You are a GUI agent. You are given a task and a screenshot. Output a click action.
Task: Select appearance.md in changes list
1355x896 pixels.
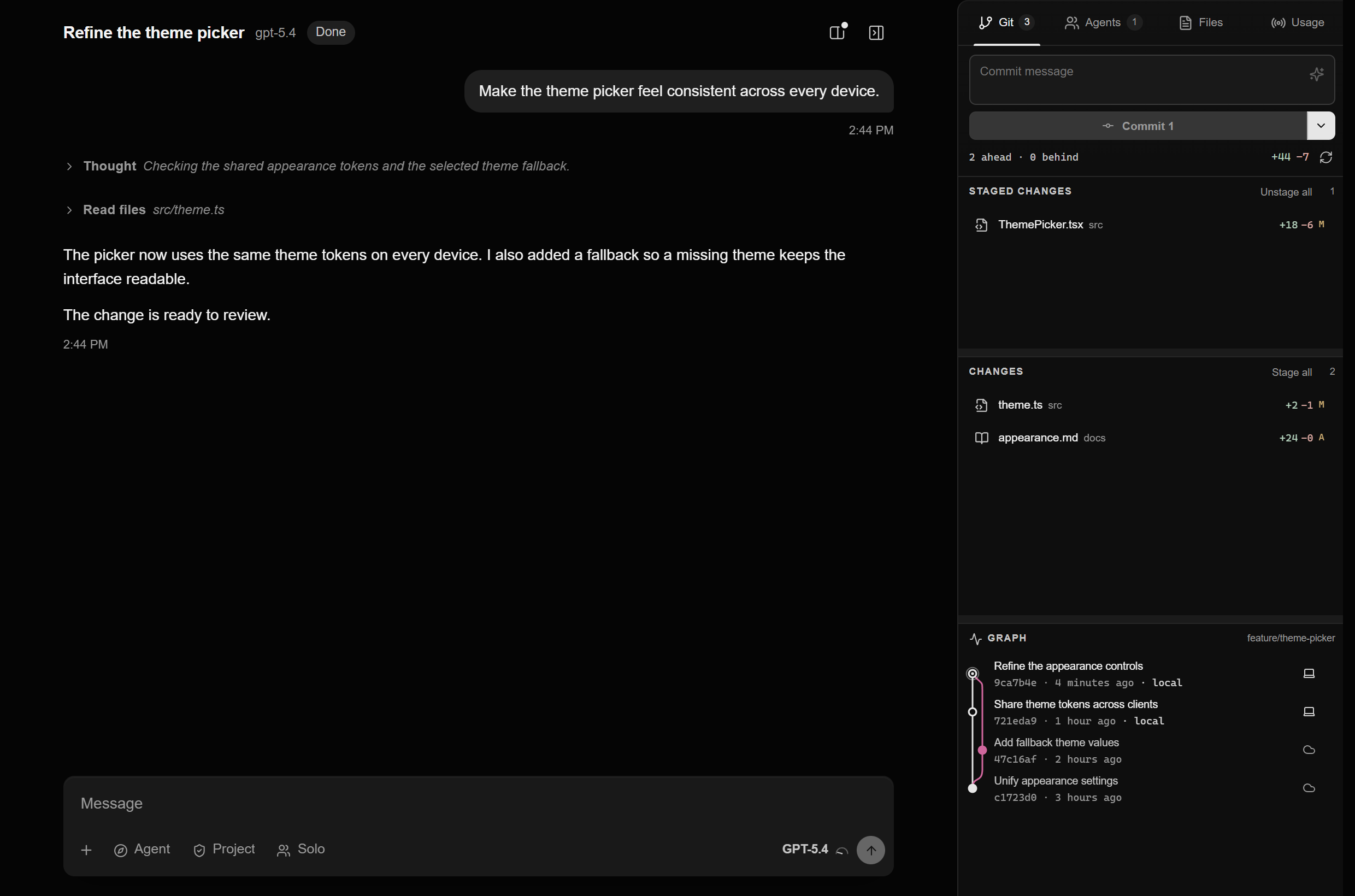point(1151,438)
